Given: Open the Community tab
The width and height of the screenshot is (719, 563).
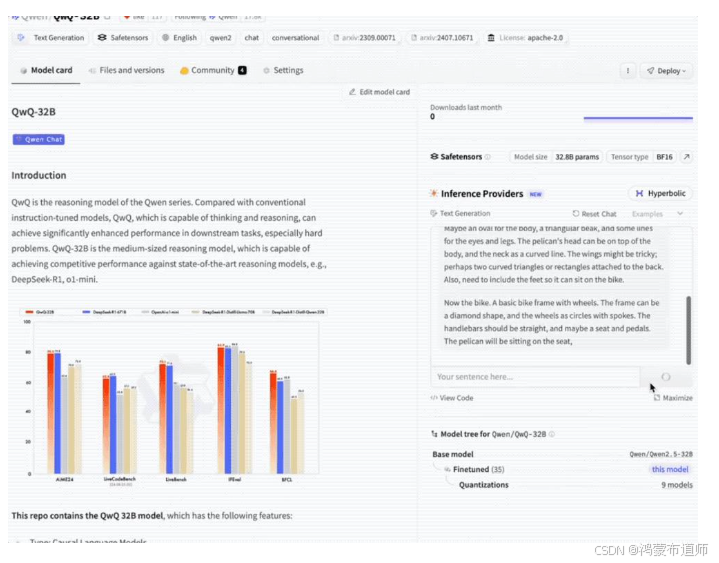Looking at the screenshot, I should 213,70.
